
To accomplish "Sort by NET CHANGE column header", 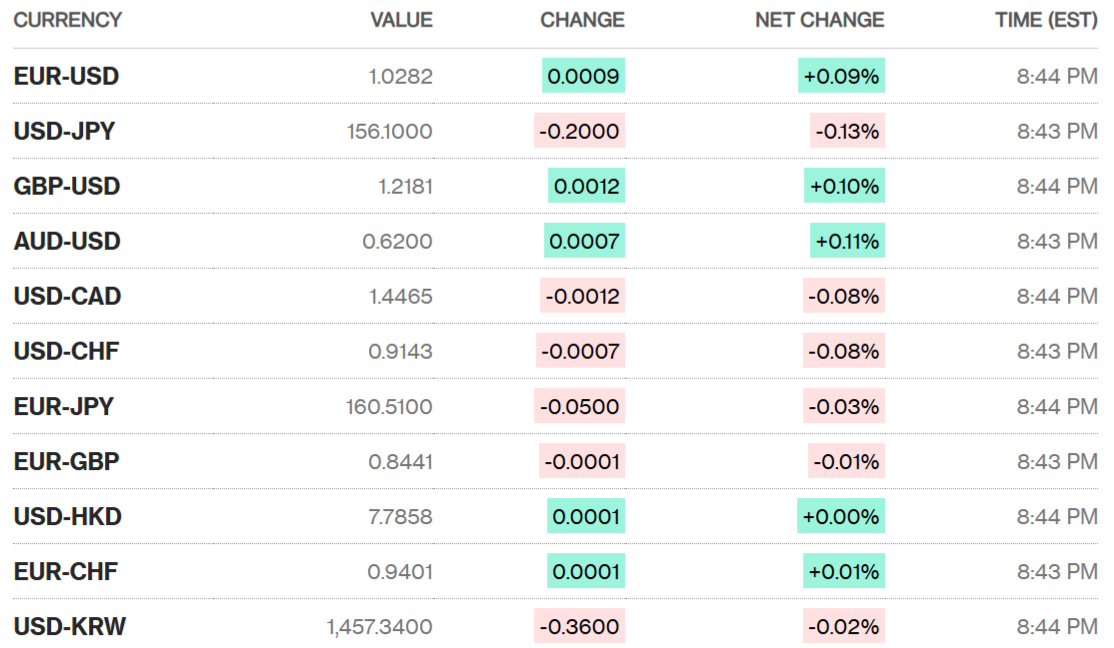I will click(x=819, y=20).
